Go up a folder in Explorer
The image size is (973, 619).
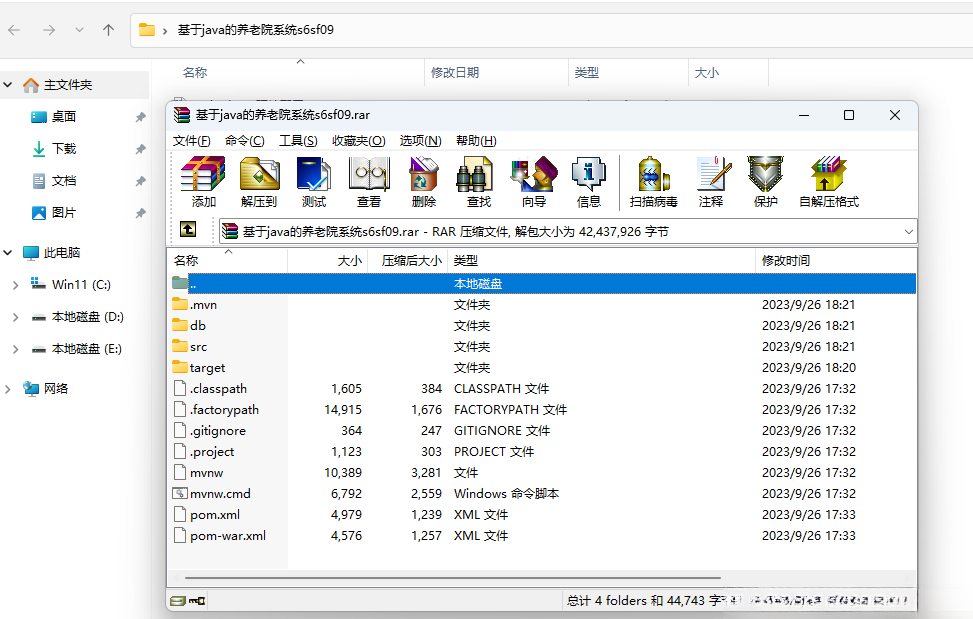pyautogui.click(x=109, y=30)
